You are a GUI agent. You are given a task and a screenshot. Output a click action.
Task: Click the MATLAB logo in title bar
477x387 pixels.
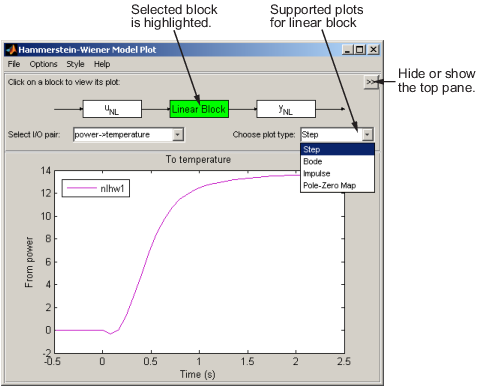[x=11, y=50]
